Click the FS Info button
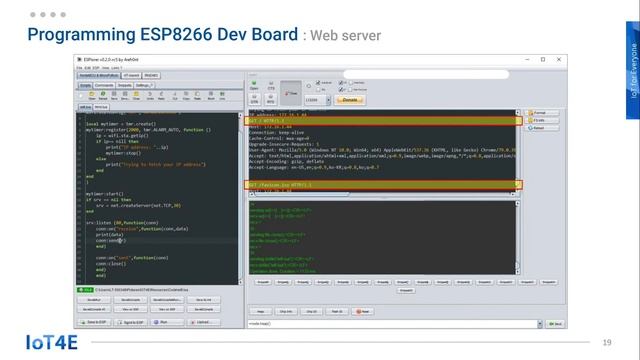 pos(542,120)
